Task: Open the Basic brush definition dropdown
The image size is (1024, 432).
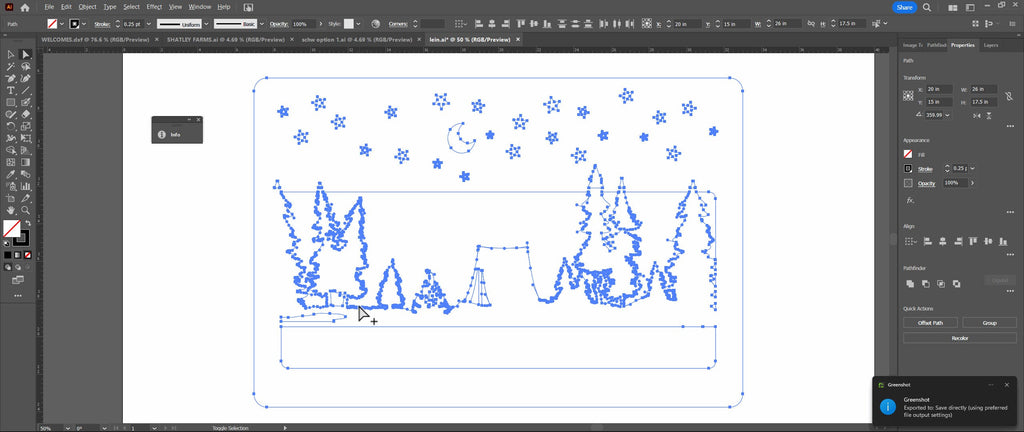Action: point(262,23)
